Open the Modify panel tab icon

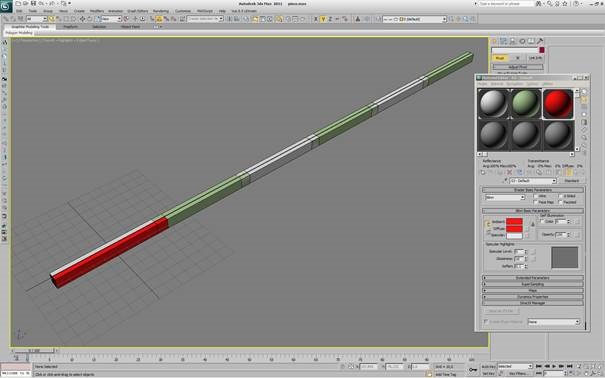pos(504,41)
